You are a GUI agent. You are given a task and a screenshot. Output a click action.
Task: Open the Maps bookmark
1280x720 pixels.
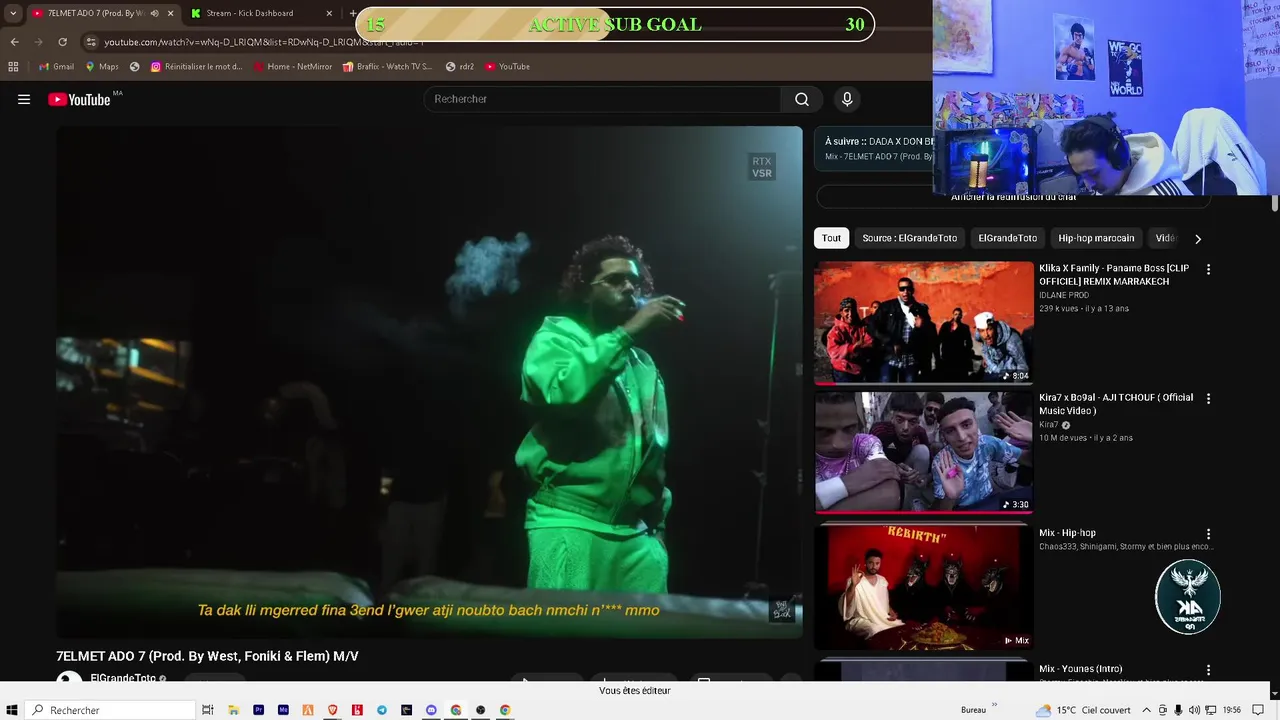[x=102, y=67]
